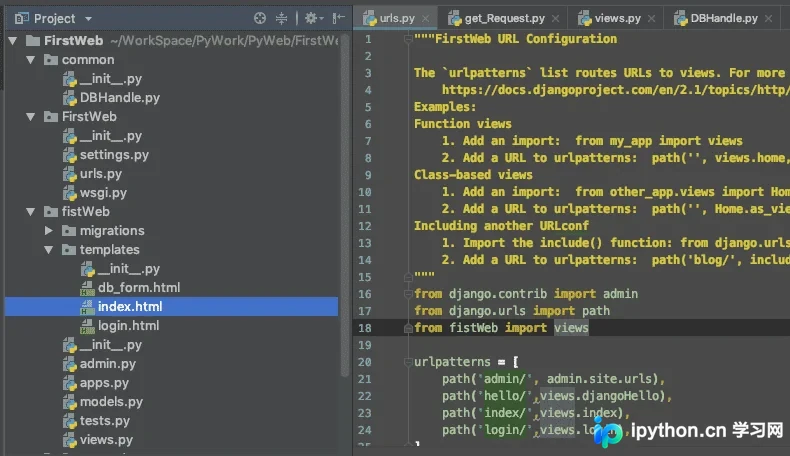Fold the docstring at line 1
Image resolution: width=790 pixels, height=456 pixels.
pos(408,39)
